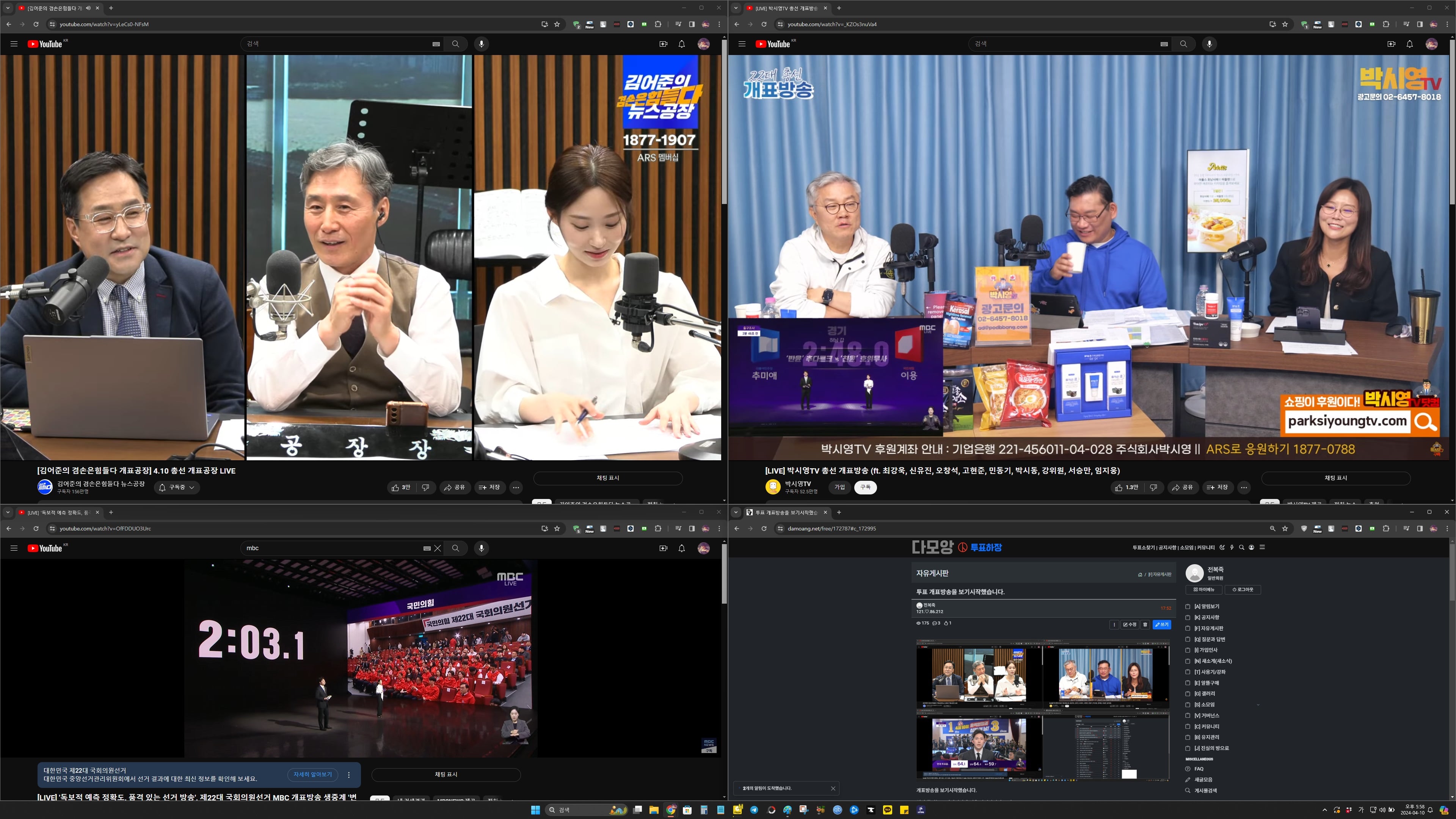The width and height of the screenshot is (1456, 819).
Task: Click 채팅 표시 under 김어준 video
Action: pyautogui.click(x=607, y=478)
